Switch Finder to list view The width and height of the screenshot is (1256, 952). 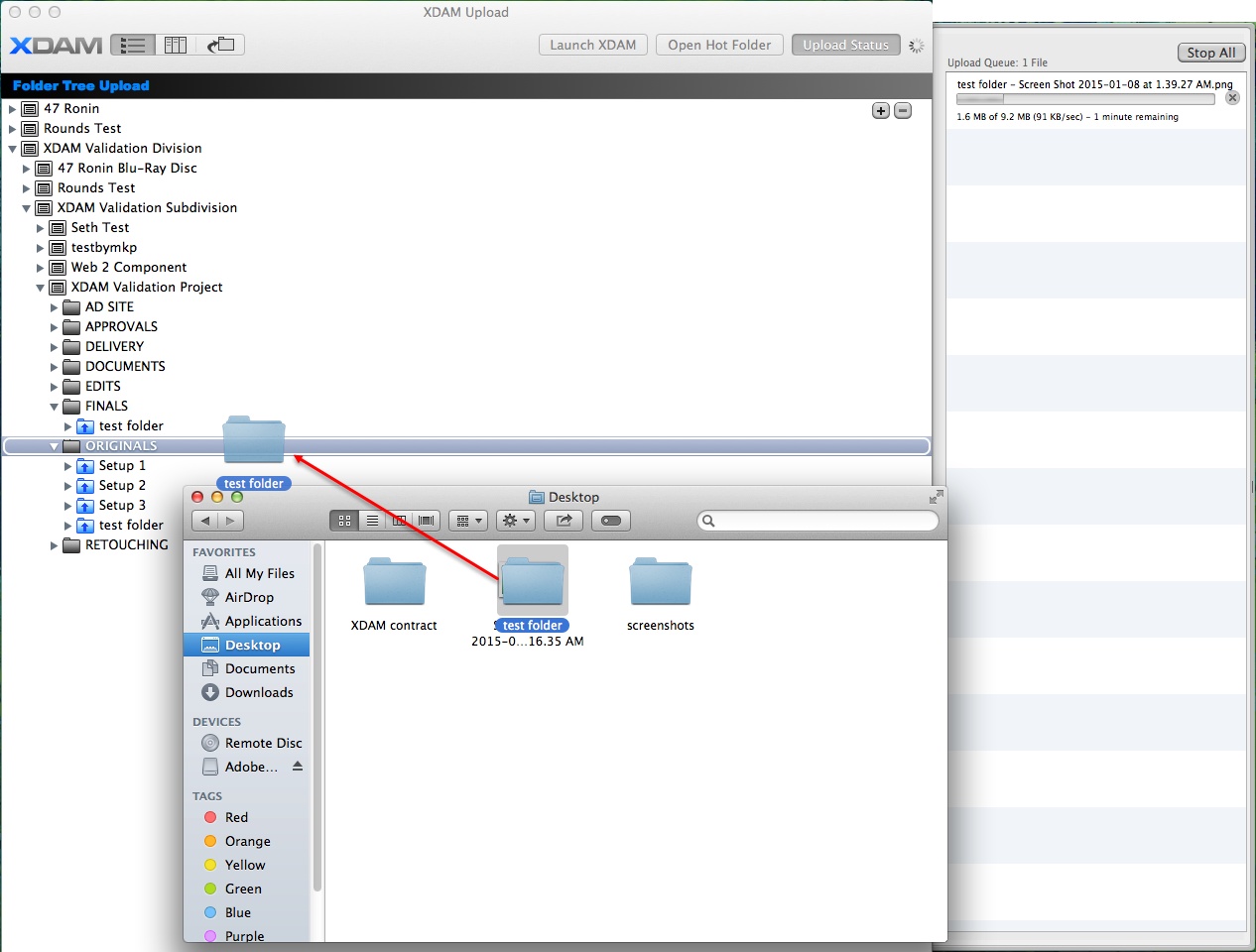pos(372,521)
